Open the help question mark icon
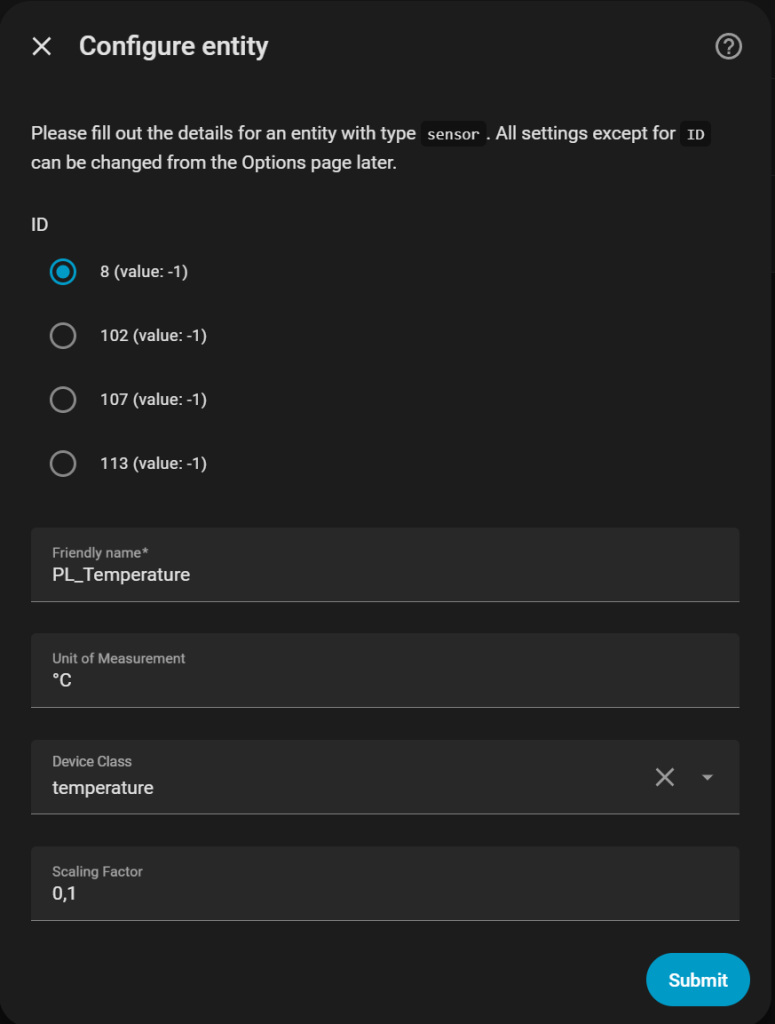Screen dimensions: 775x1024 pos(729,47)
